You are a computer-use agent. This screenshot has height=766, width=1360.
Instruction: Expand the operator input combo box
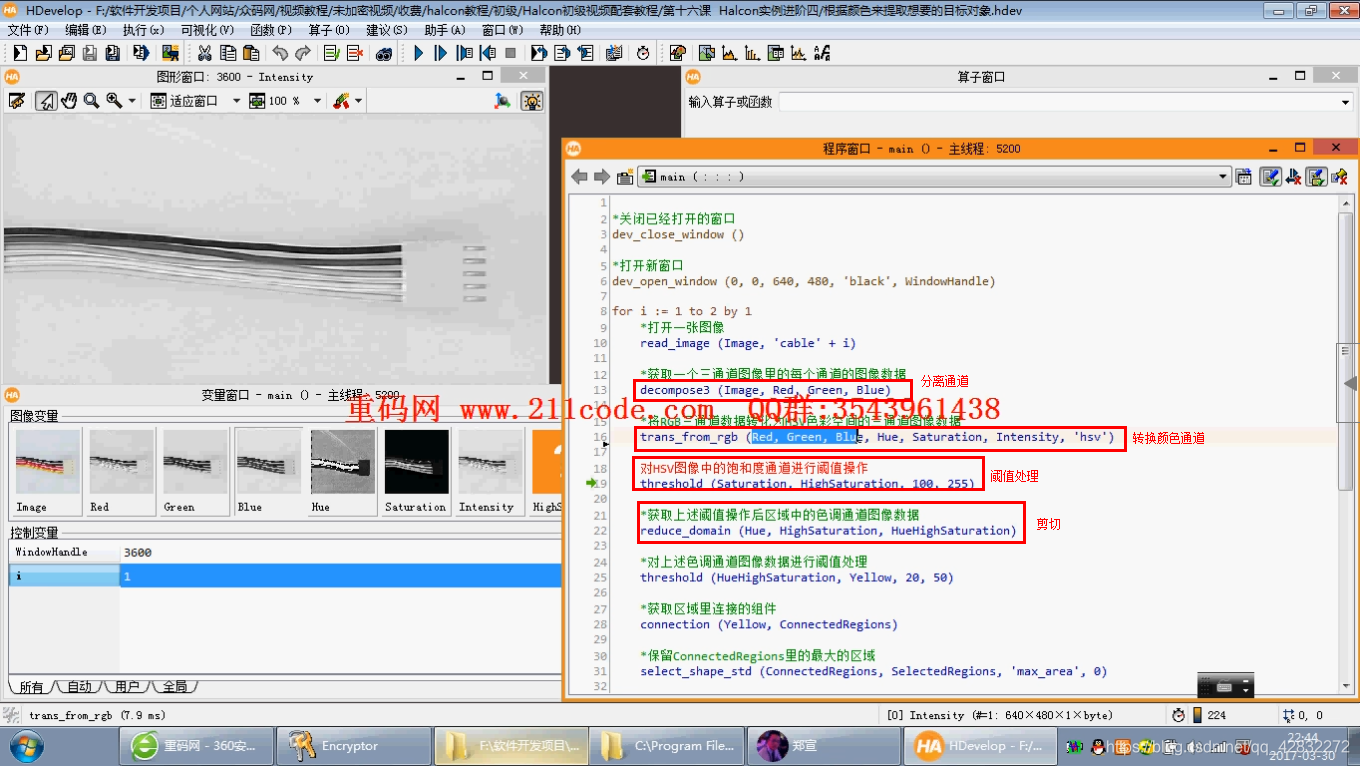1344,102
